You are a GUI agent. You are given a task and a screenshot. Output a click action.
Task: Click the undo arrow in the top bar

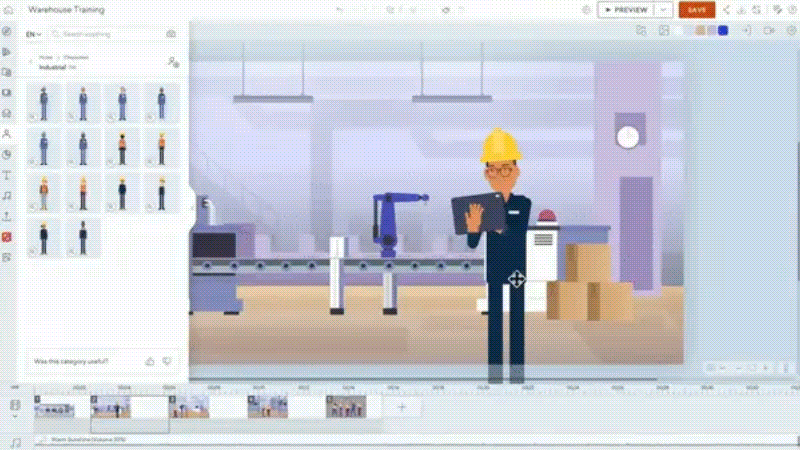[x=340, y=10]
